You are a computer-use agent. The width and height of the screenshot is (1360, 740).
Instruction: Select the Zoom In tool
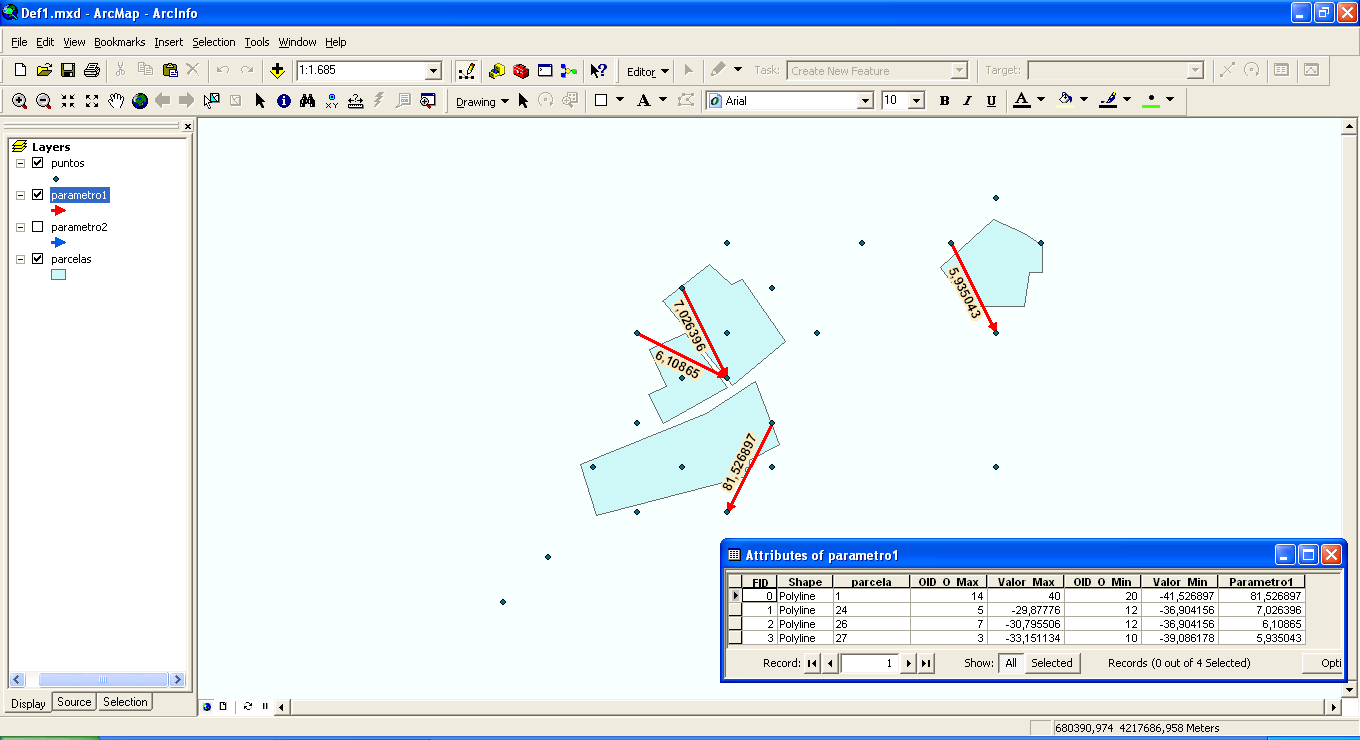click(x=19, y=101)
